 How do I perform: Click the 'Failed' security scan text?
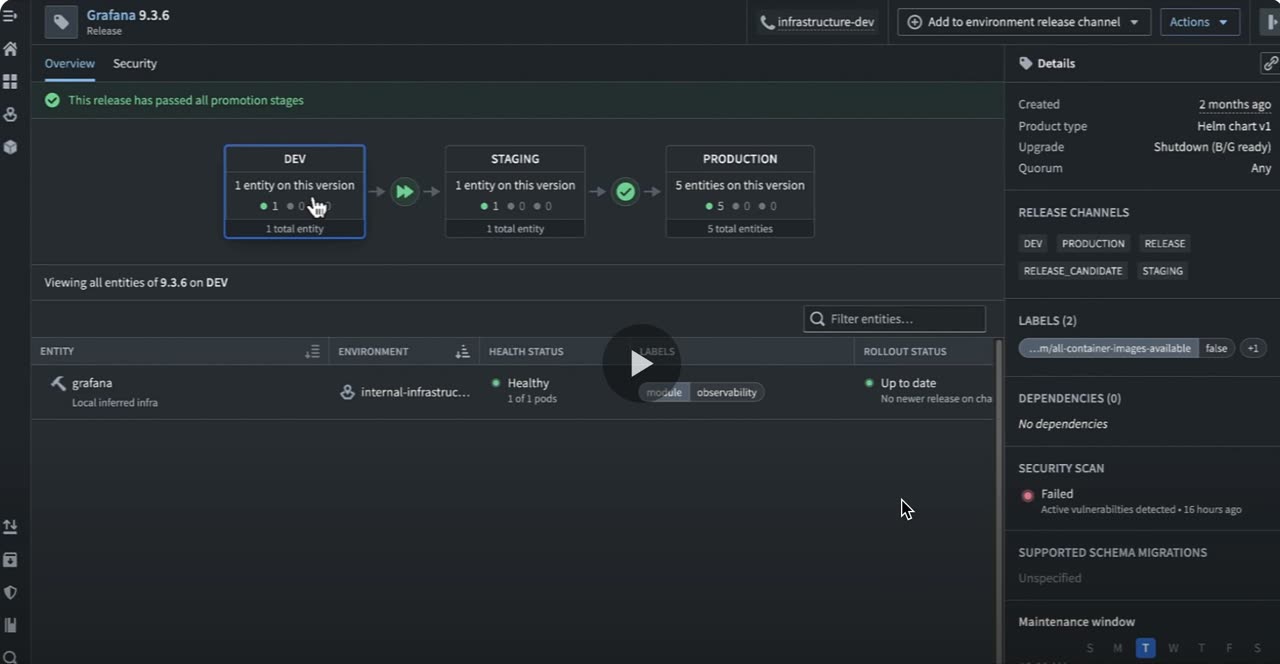pyautogui.click(x=1057, y=494)
